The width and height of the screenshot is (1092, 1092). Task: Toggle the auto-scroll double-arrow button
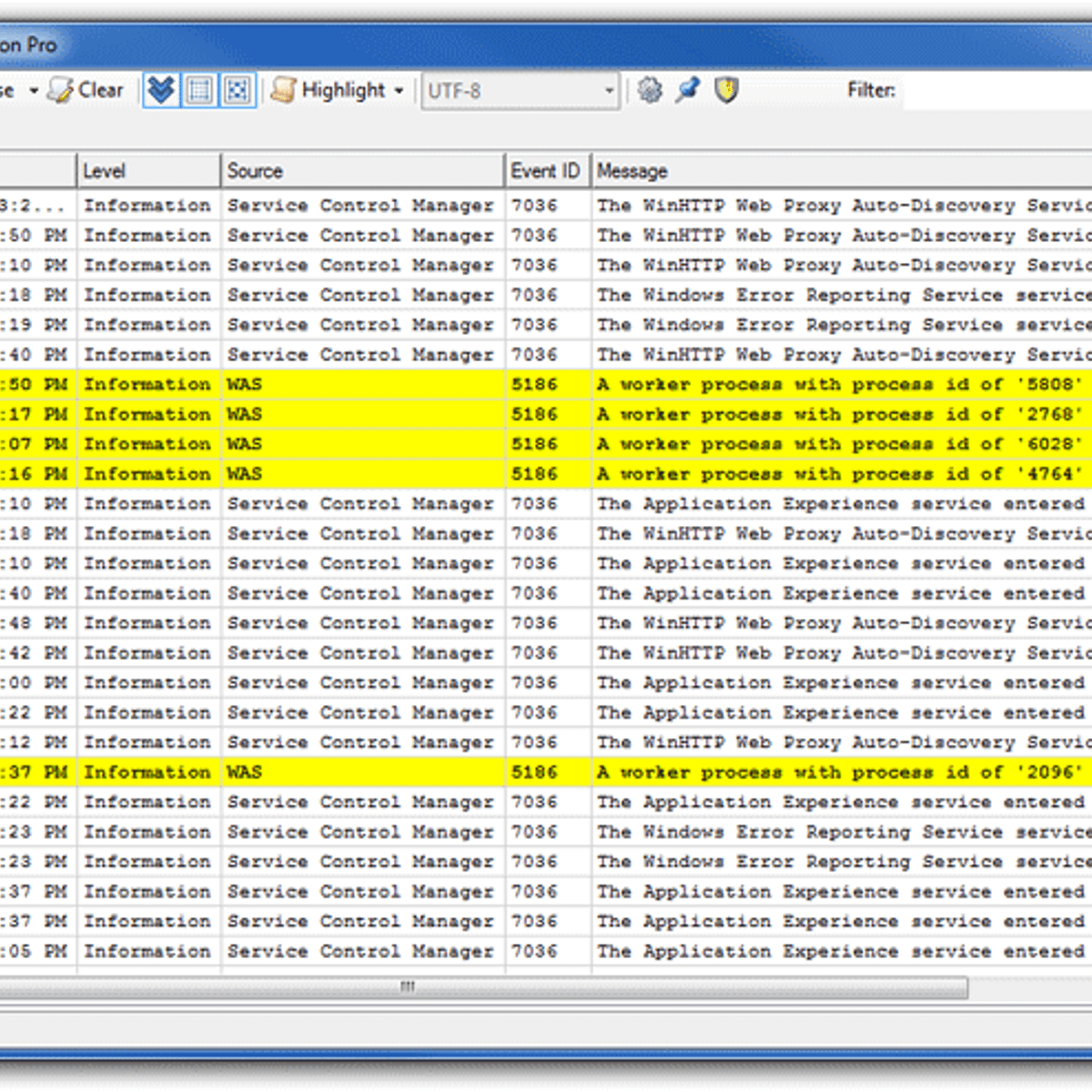click(161, 90)
